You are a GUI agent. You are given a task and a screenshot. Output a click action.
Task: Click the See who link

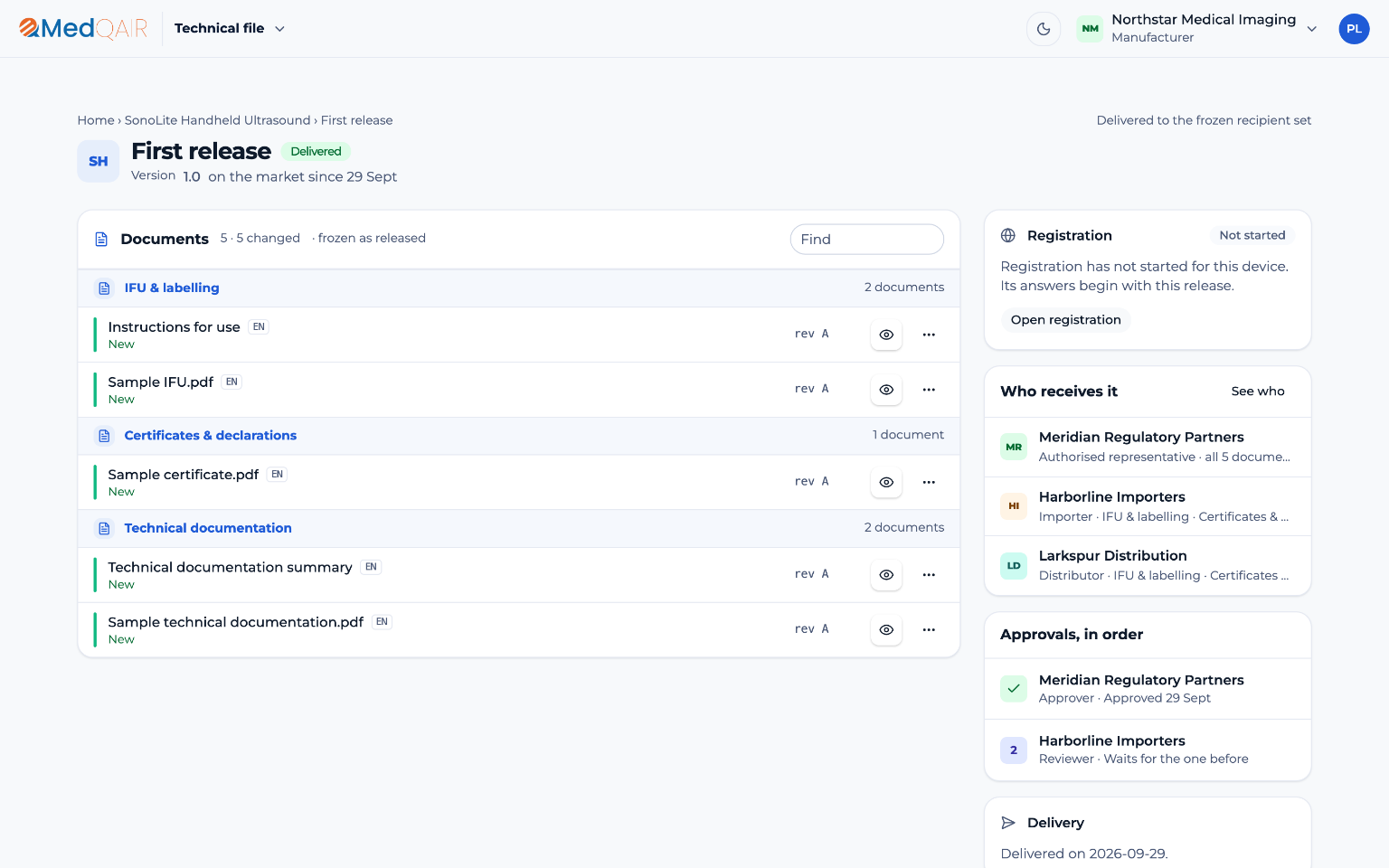(1258, 392)
